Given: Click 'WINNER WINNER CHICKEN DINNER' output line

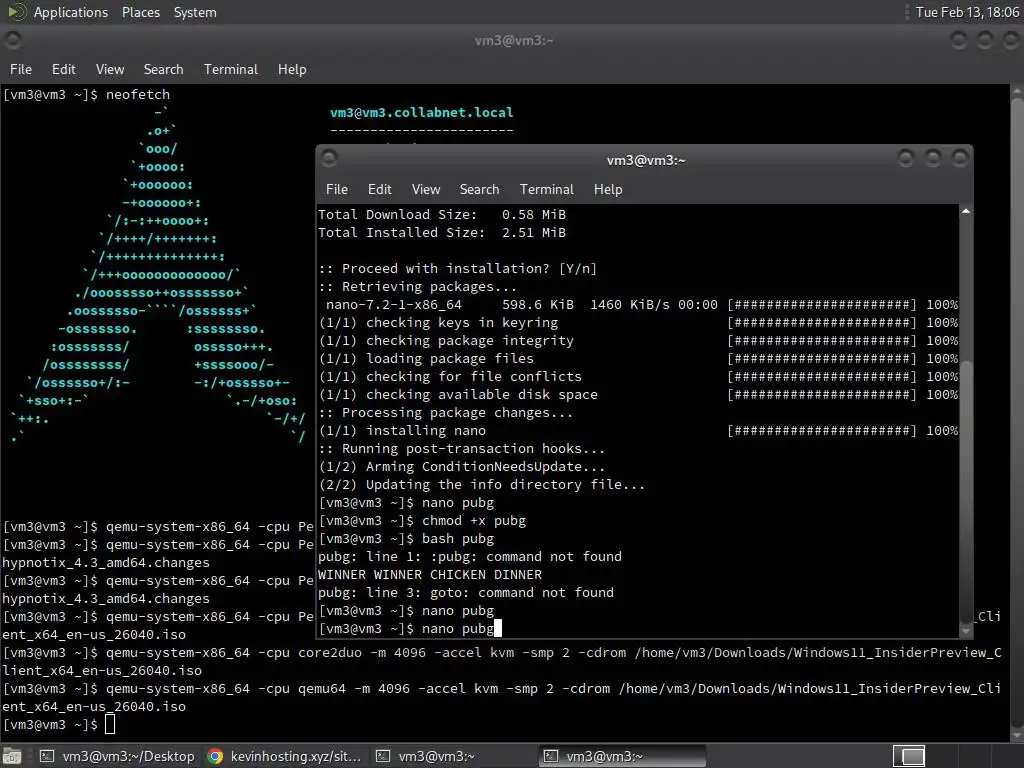Looking at the screenshot, I should tap(430, 575).
